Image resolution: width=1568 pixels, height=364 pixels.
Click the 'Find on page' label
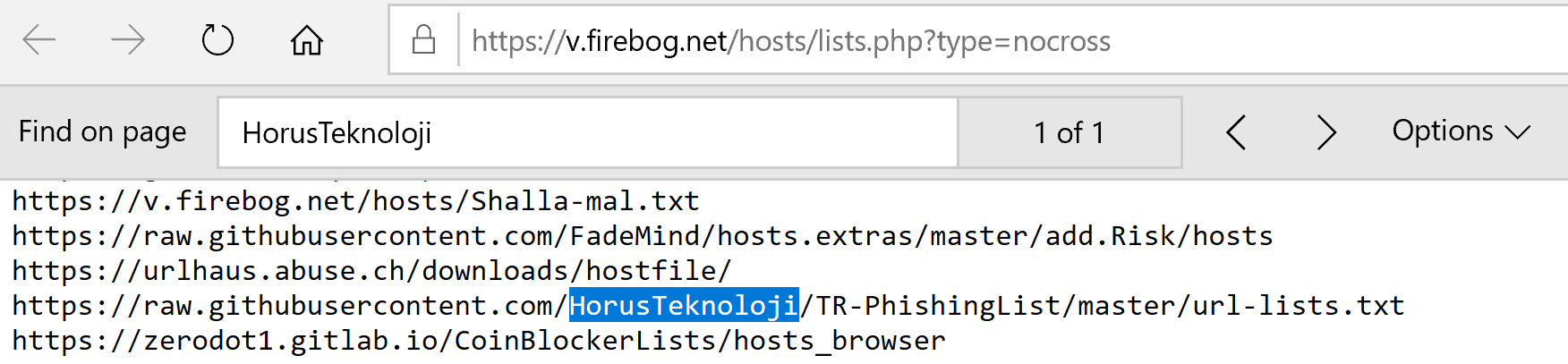(x=102, y=131)
